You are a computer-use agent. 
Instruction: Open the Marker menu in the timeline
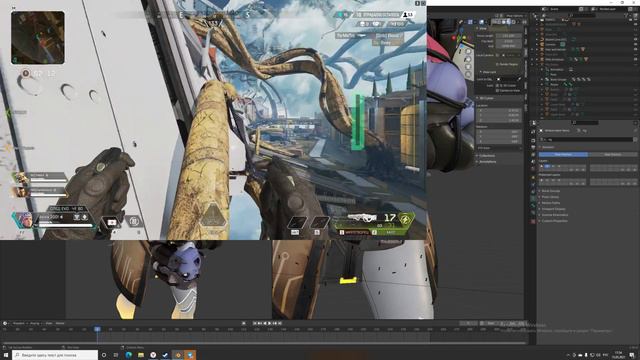[x=60, y=323]
